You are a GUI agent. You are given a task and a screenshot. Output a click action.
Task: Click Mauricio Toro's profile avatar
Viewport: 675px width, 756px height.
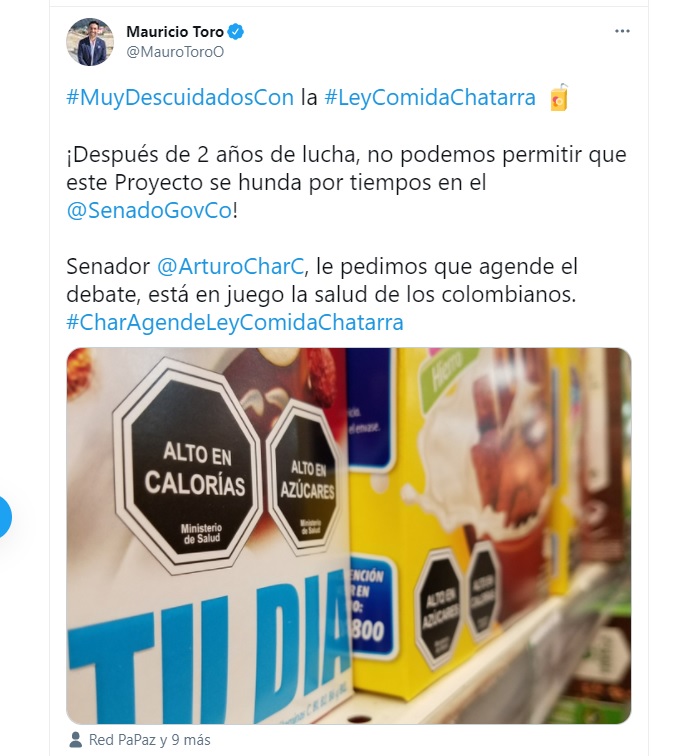90,42
